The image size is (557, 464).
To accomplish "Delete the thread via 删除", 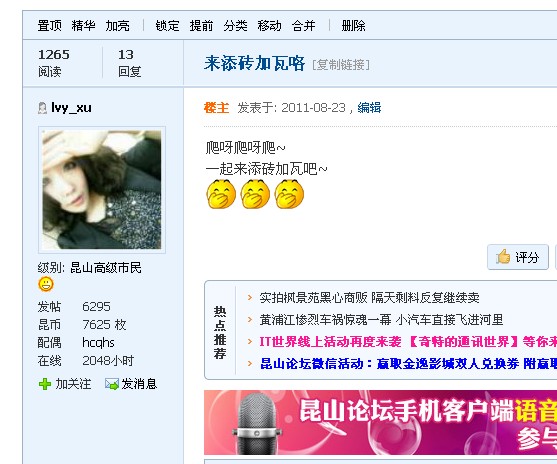I will tap(353, 26).
